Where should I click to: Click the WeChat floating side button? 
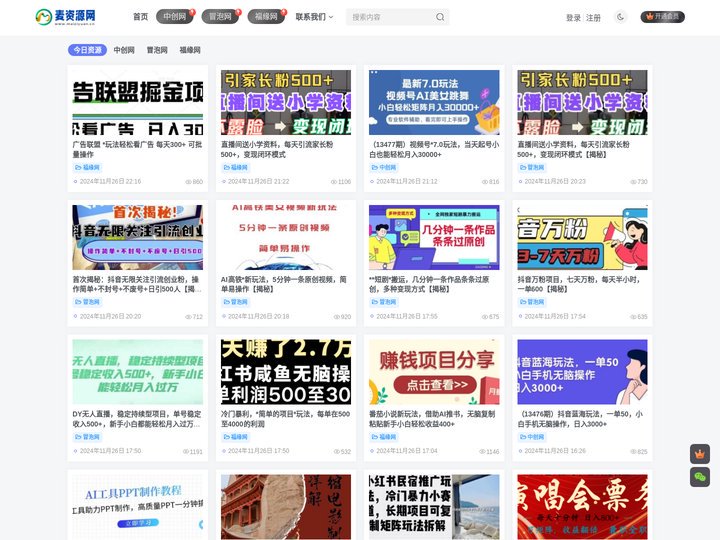(x=699, y=477)
